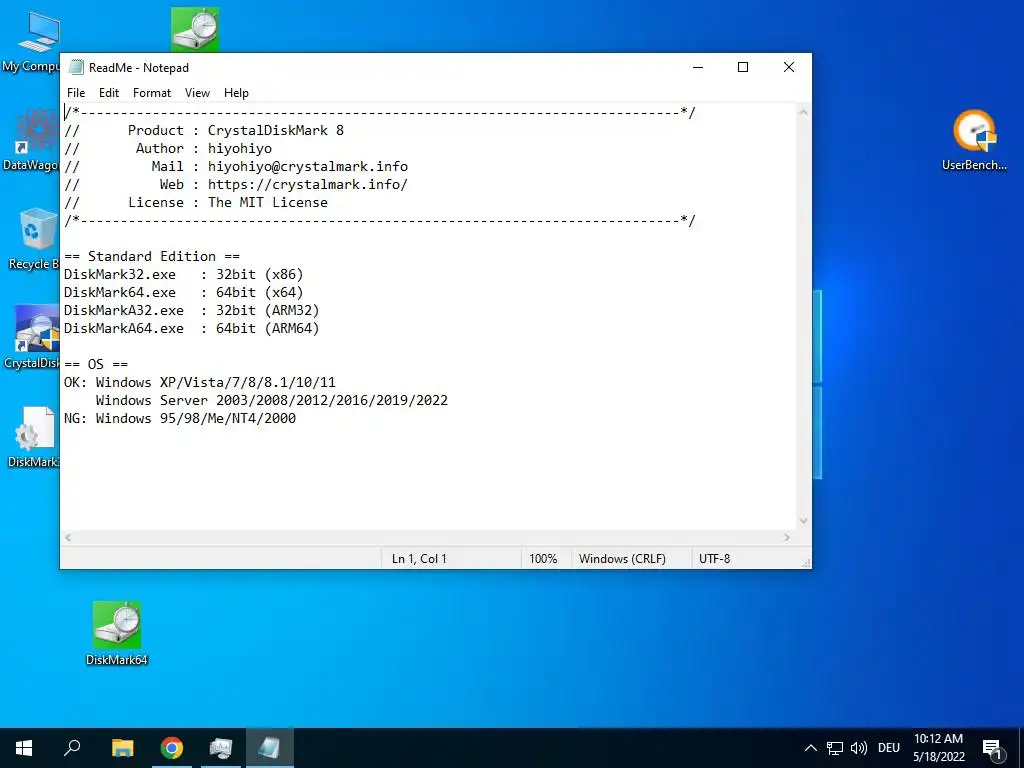Screen dimensions: 1024x768
Task: Place cursor on https://crystalmark.info/ web text
Action: (x=308, y=184)
